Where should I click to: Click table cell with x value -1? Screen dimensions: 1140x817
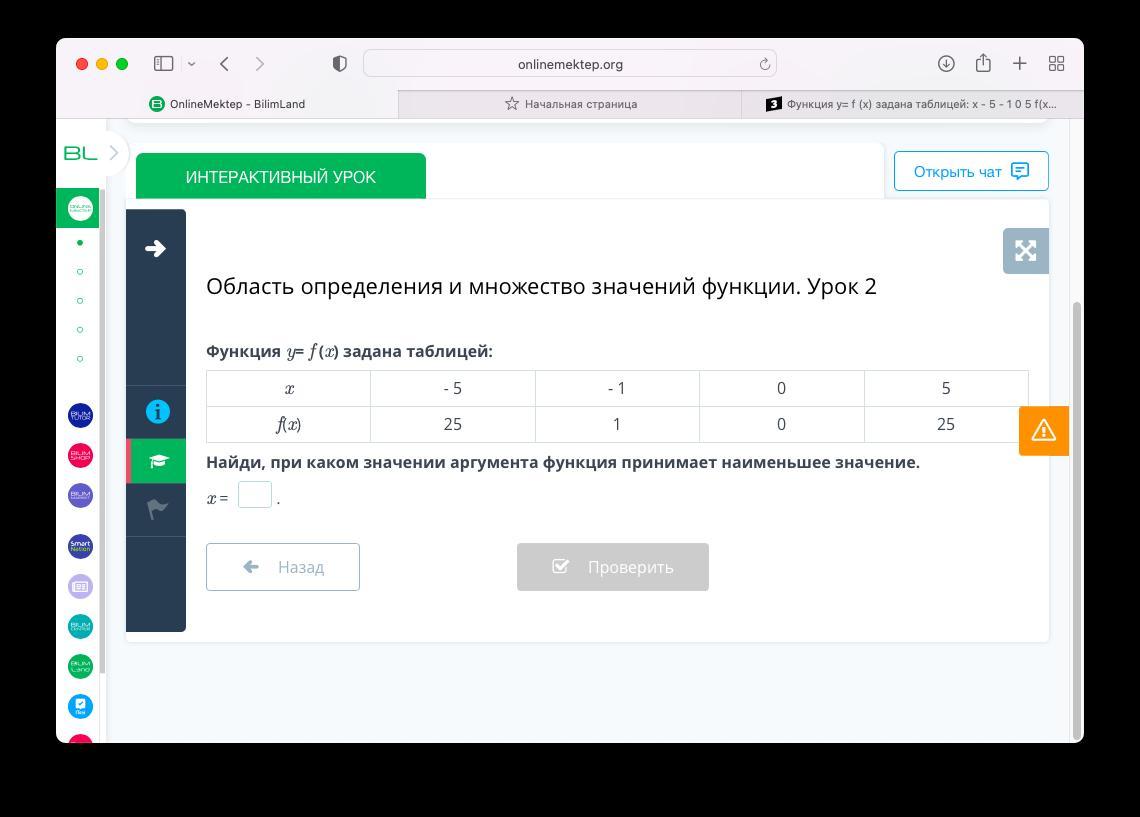tap(617, 388)
